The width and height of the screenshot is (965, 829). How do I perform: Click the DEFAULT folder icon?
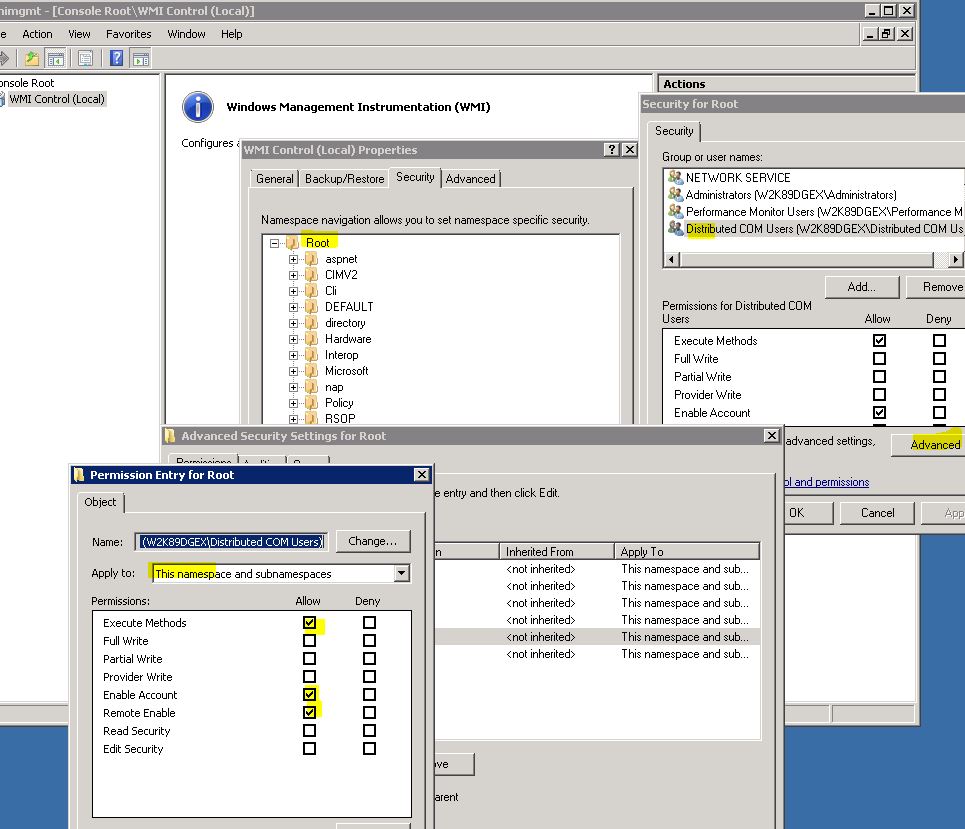pos(312,307)
